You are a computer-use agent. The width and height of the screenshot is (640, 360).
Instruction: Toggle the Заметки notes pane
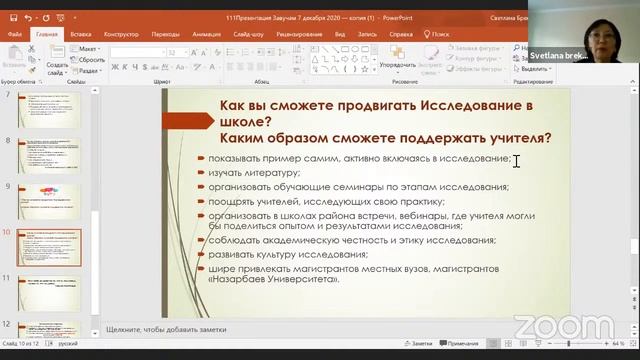point(418,344)
